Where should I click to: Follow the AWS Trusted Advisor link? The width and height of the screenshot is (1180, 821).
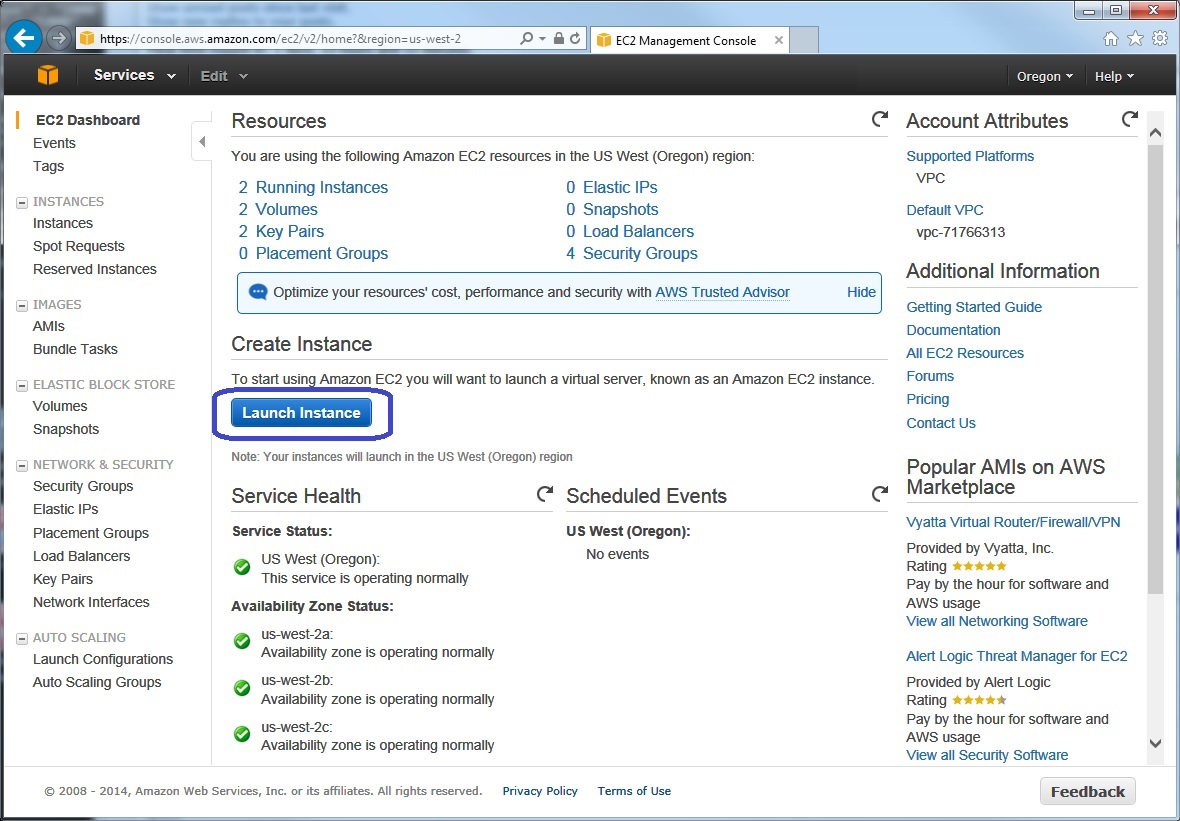point(722,292)
